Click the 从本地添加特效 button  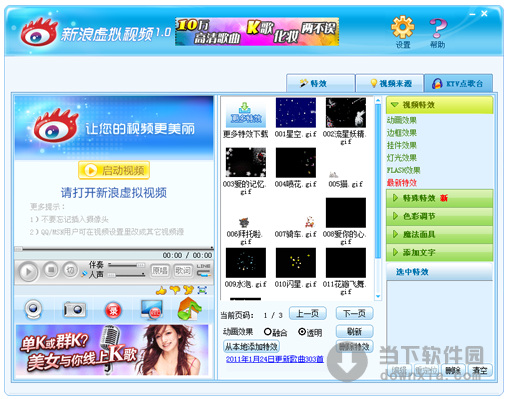251,346
